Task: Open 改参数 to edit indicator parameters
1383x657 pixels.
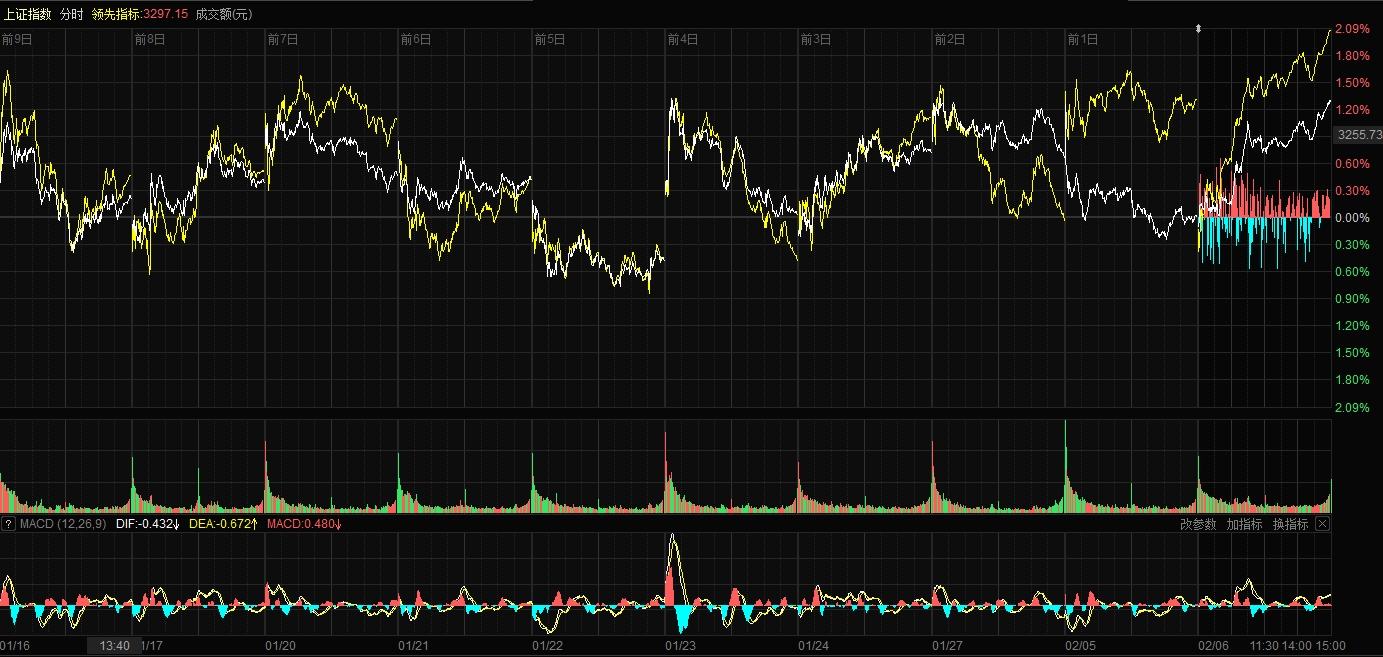Action: point(1198,524)
